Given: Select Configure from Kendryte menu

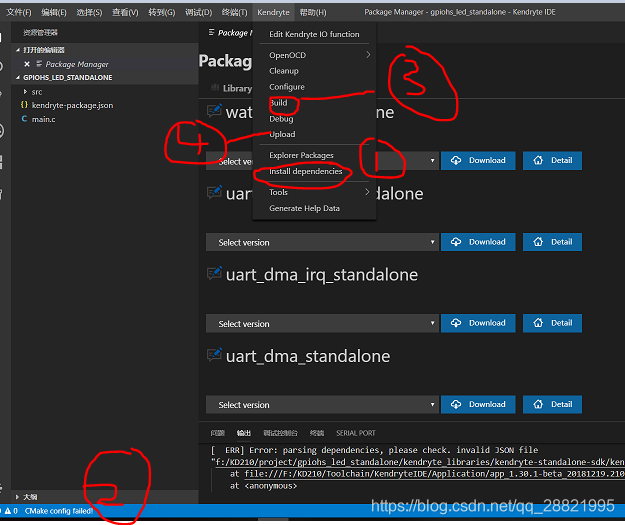Looking at the screenshot, I should [314, 87].
